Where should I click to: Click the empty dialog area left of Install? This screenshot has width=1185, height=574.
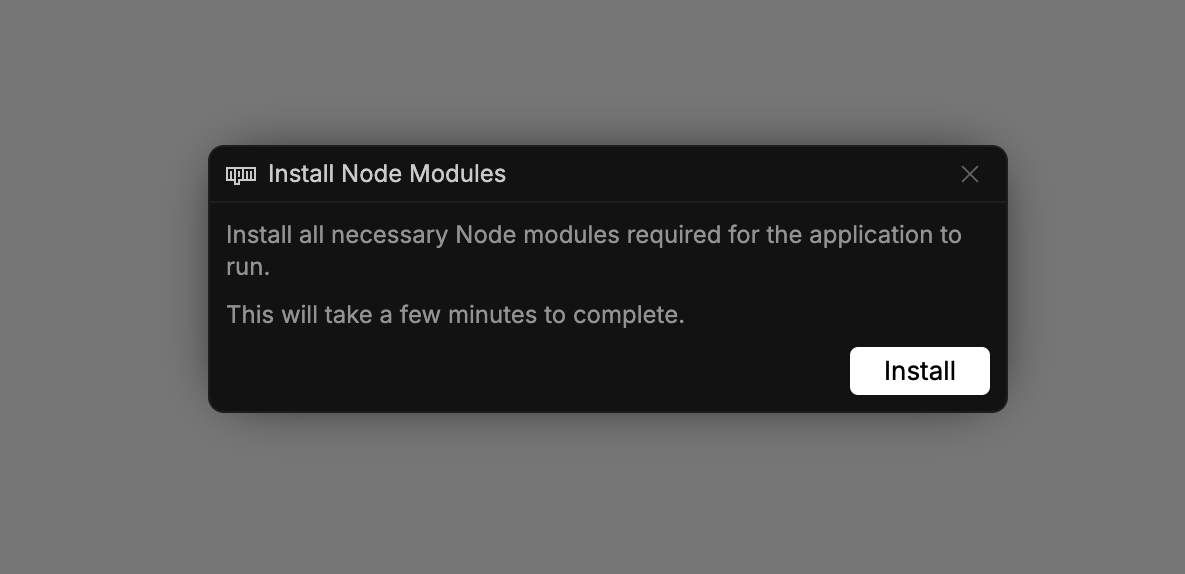pyautogui.click(x=530, y=371)
